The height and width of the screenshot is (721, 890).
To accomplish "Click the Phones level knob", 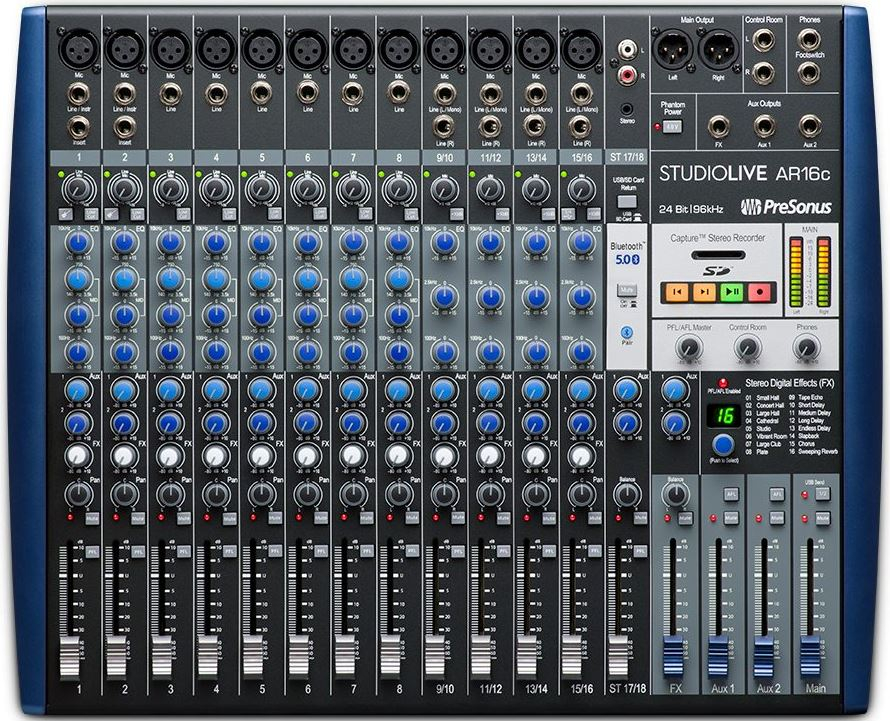I will tap(806, 348).
